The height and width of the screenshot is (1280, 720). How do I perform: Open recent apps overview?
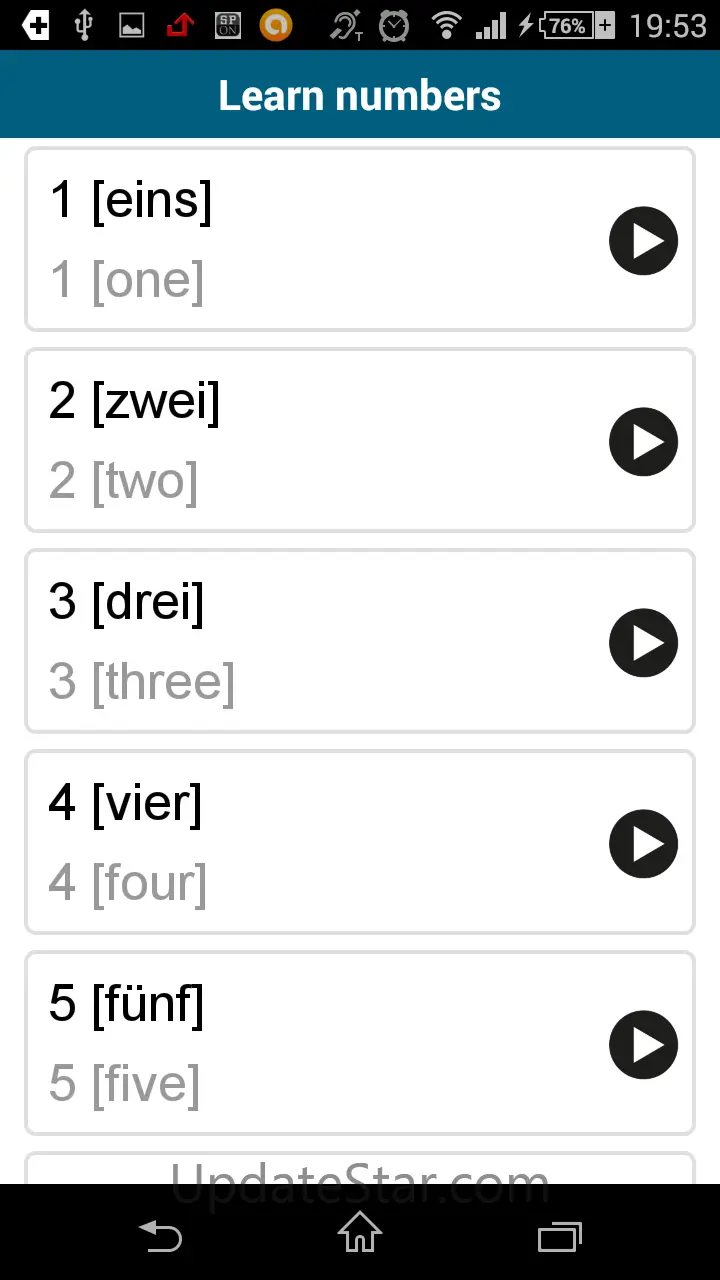click(x=559, y=1235)
